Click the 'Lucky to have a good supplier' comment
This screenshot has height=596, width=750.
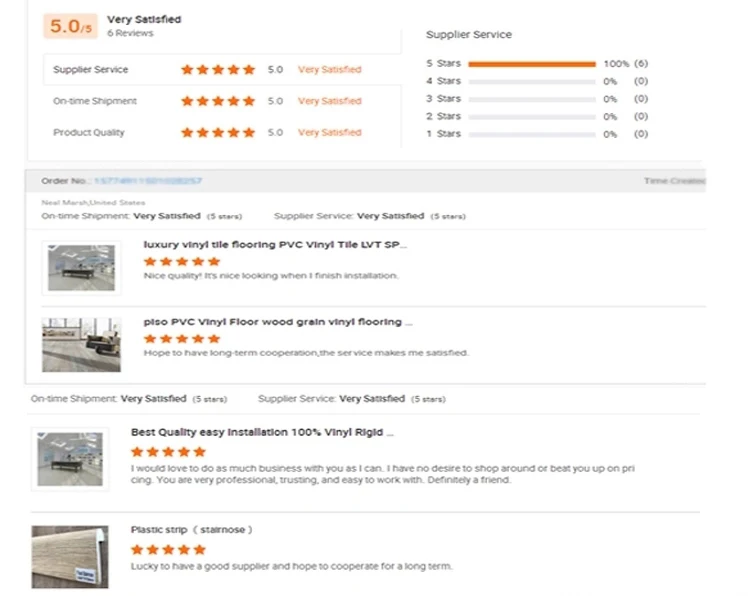click(292, 566)
